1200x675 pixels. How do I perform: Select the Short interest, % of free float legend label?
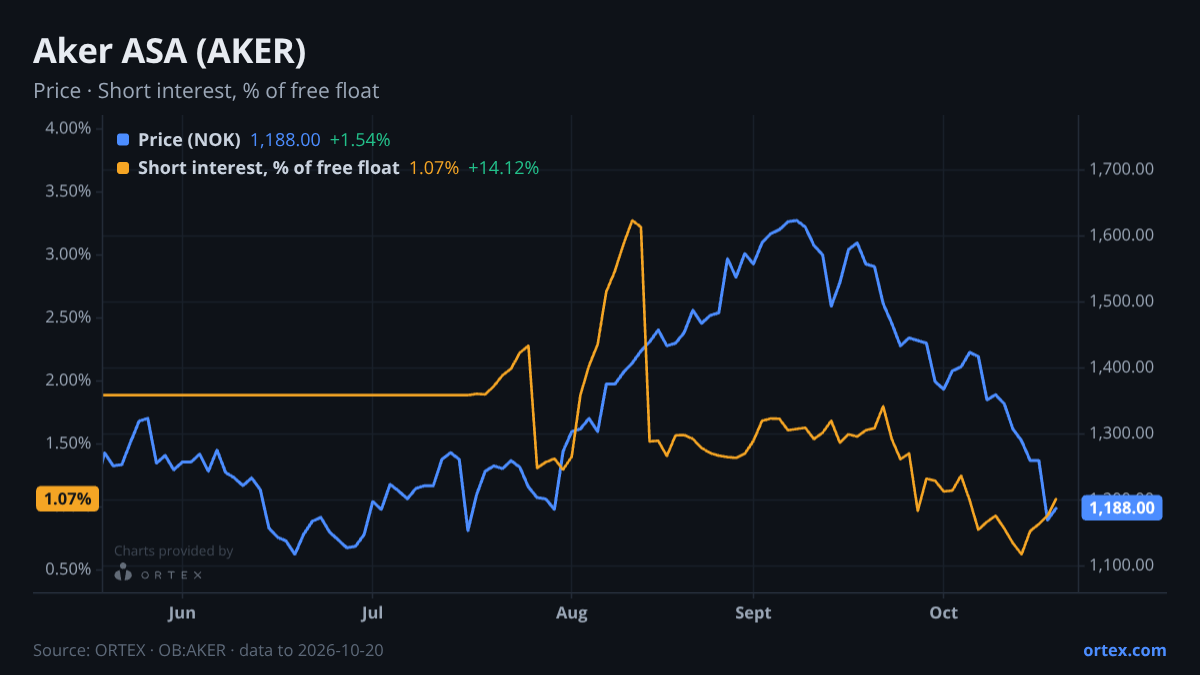pyautogui.click(x=268, y=168)
